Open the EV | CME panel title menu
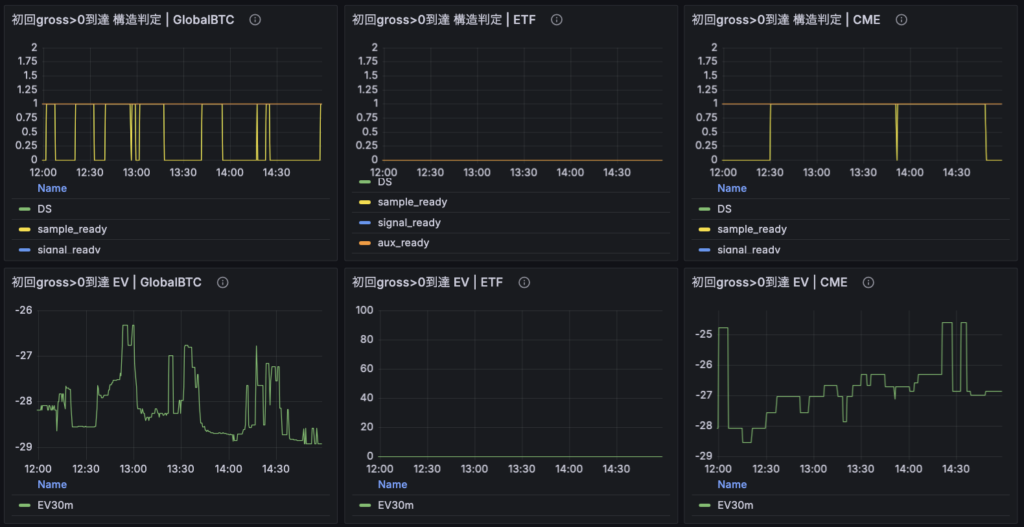This screenshot has height=527, width=1024. (769, 283)
